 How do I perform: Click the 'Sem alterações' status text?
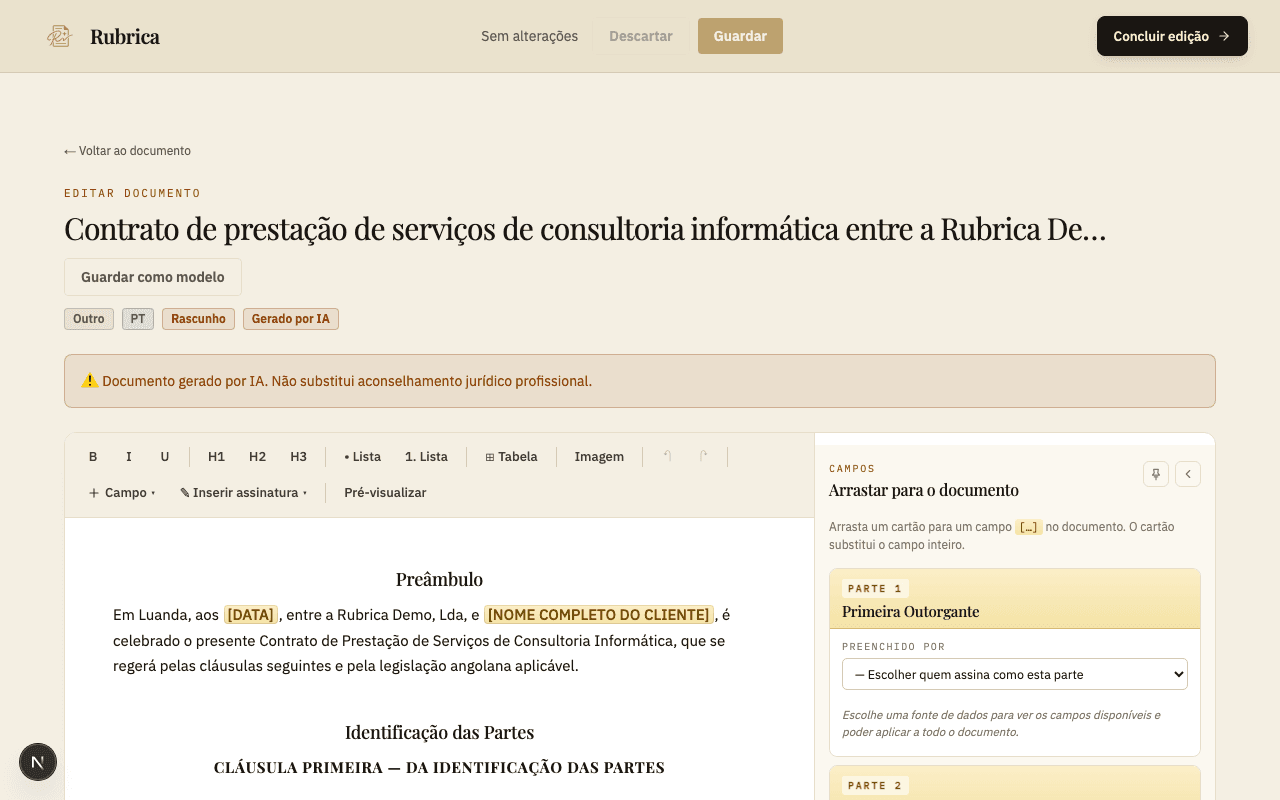529,36
